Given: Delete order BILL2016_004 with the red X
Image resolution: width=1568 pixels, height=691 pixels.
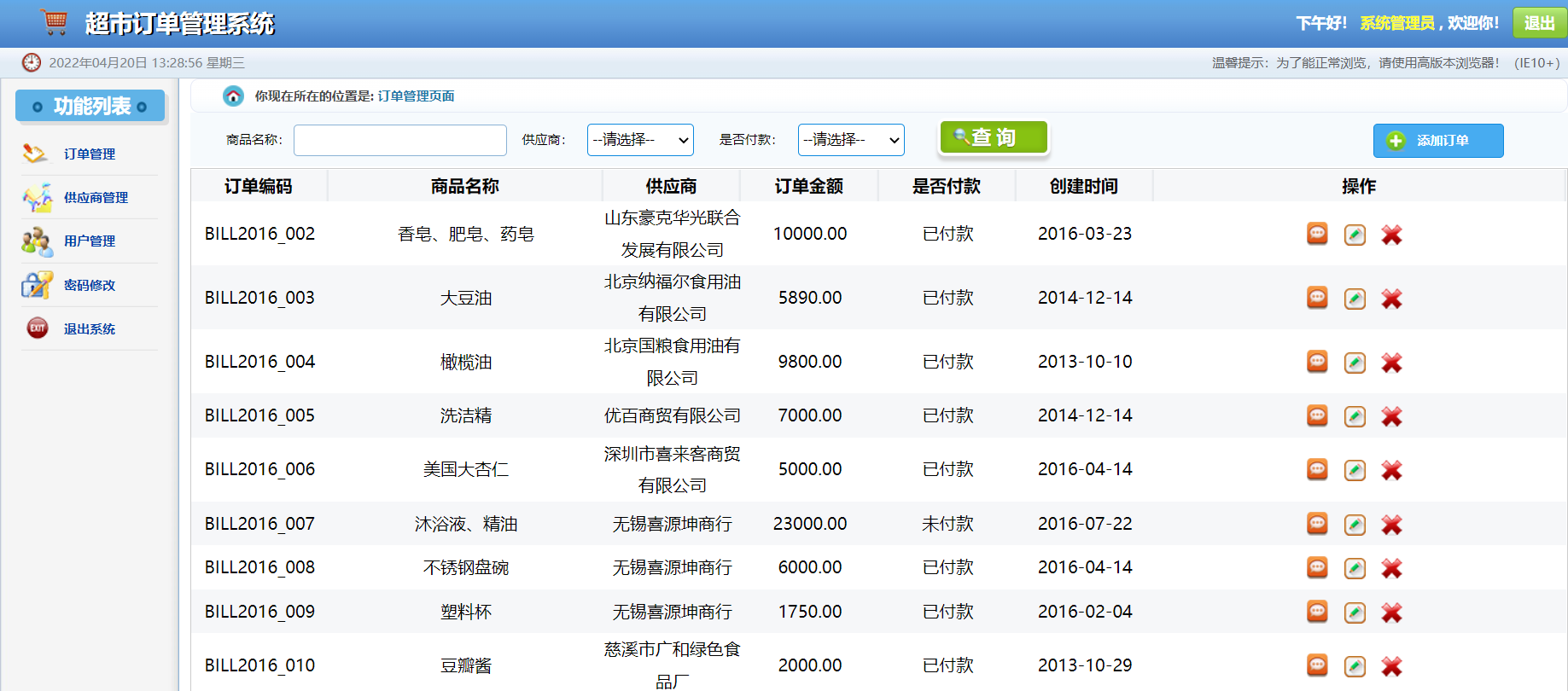Looking at the screenshot, I should 1391,363.
